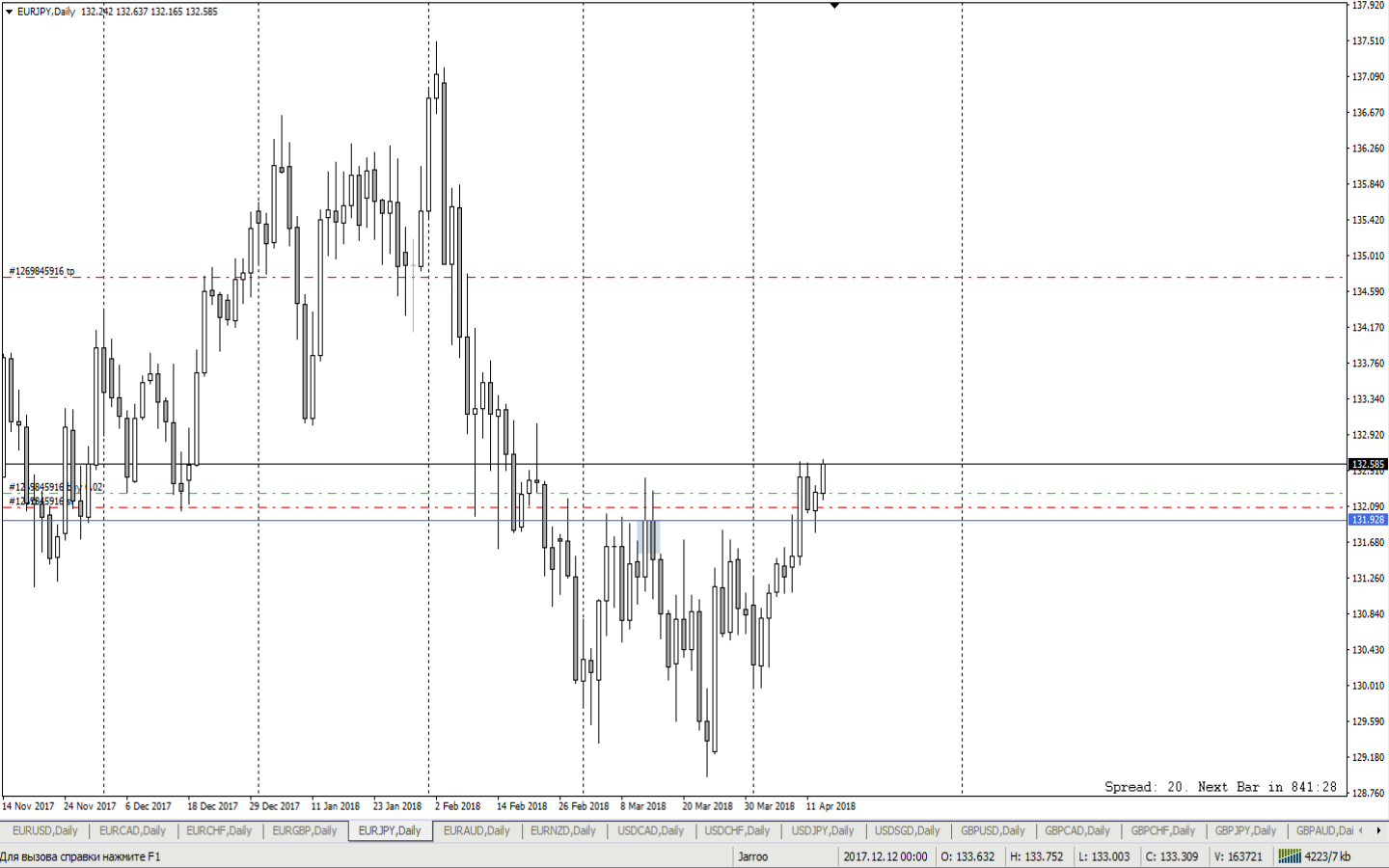The image size is (1389, 868).
Task: Click the 132.585 current price label
Action: pos(1368,464)
